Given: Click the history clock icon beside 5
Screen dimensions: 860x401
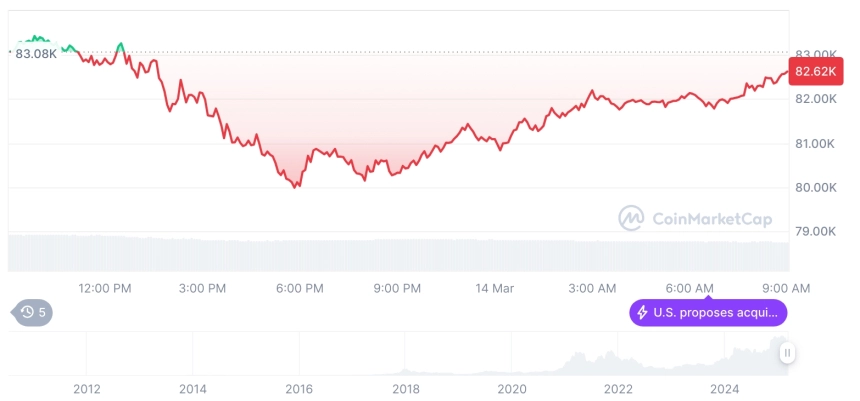Looking at the screenshot, I should point(27,313).
